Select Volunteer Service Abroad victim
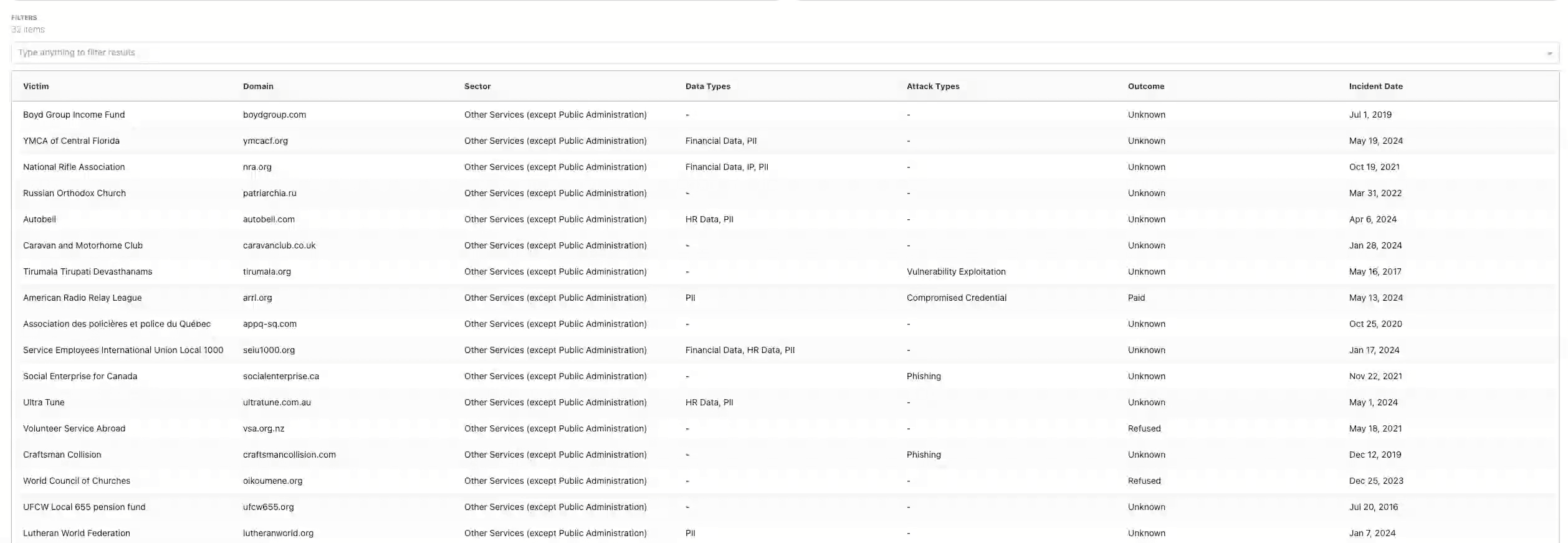This screenshot has height=543, width=1568. [x=74, y=428]
